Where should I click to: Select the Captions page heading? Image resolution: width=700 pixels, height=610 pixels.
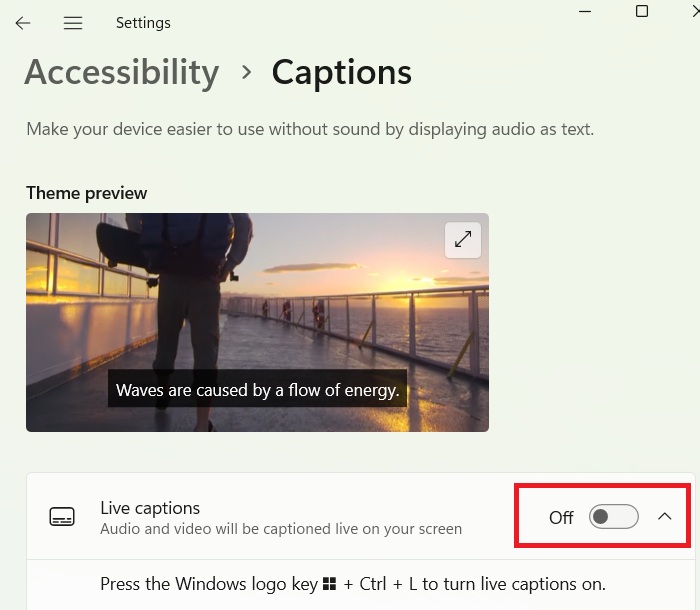pyautogui.click(x=342, y=73)
